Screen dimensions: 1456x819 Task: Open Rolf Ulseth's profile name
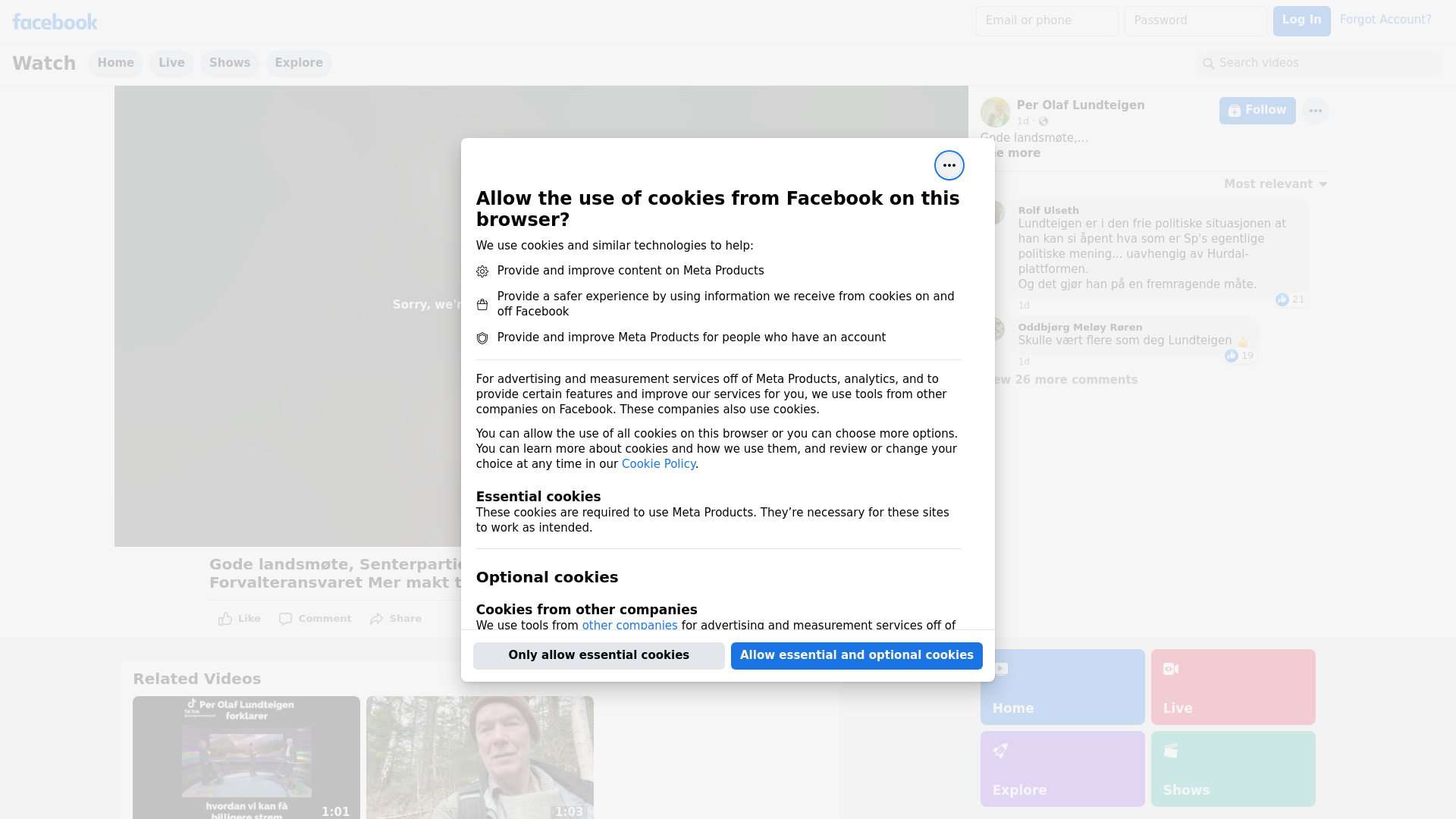[x=1048, y=210]
